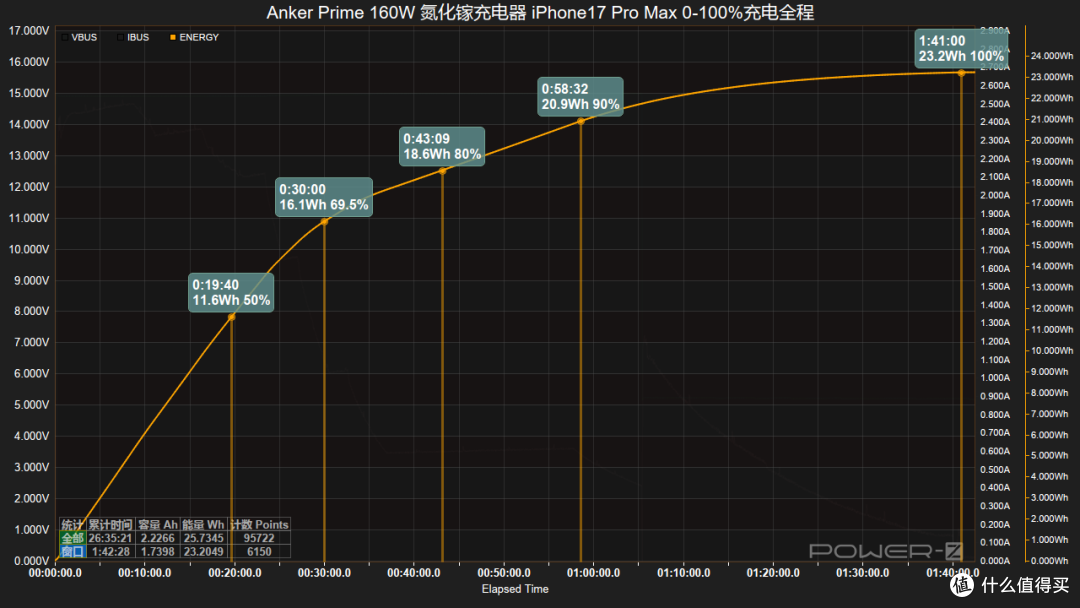Viewport: 1080px width, 608px height.
Task: Click the 0.000Wh energy axis label
Action: pyautogui.click(x=1052, y=561)
